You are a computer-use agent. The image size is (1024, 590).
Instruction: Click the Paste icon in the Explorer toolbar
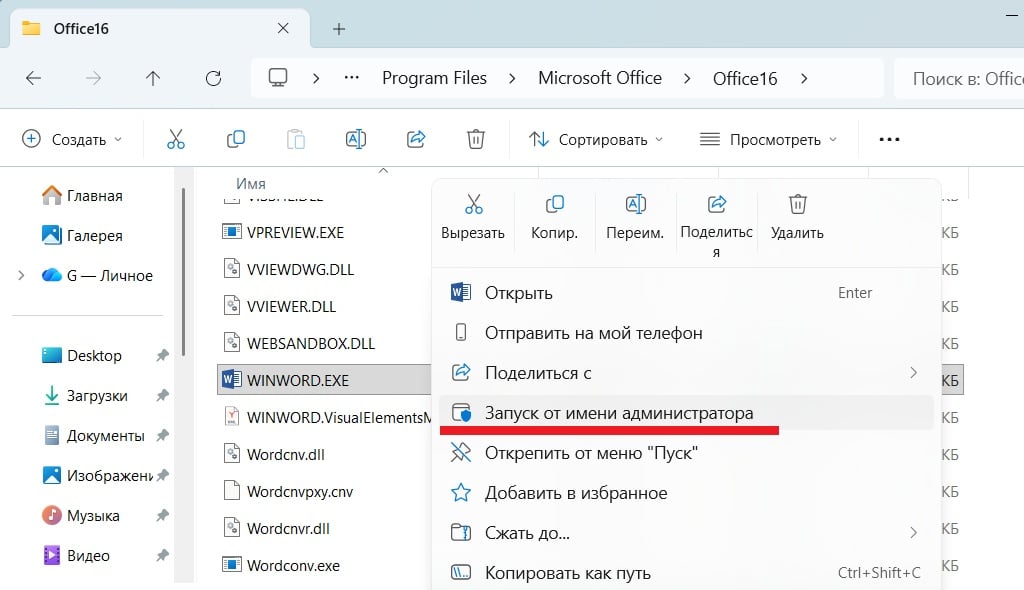click(x=296, y=139)
